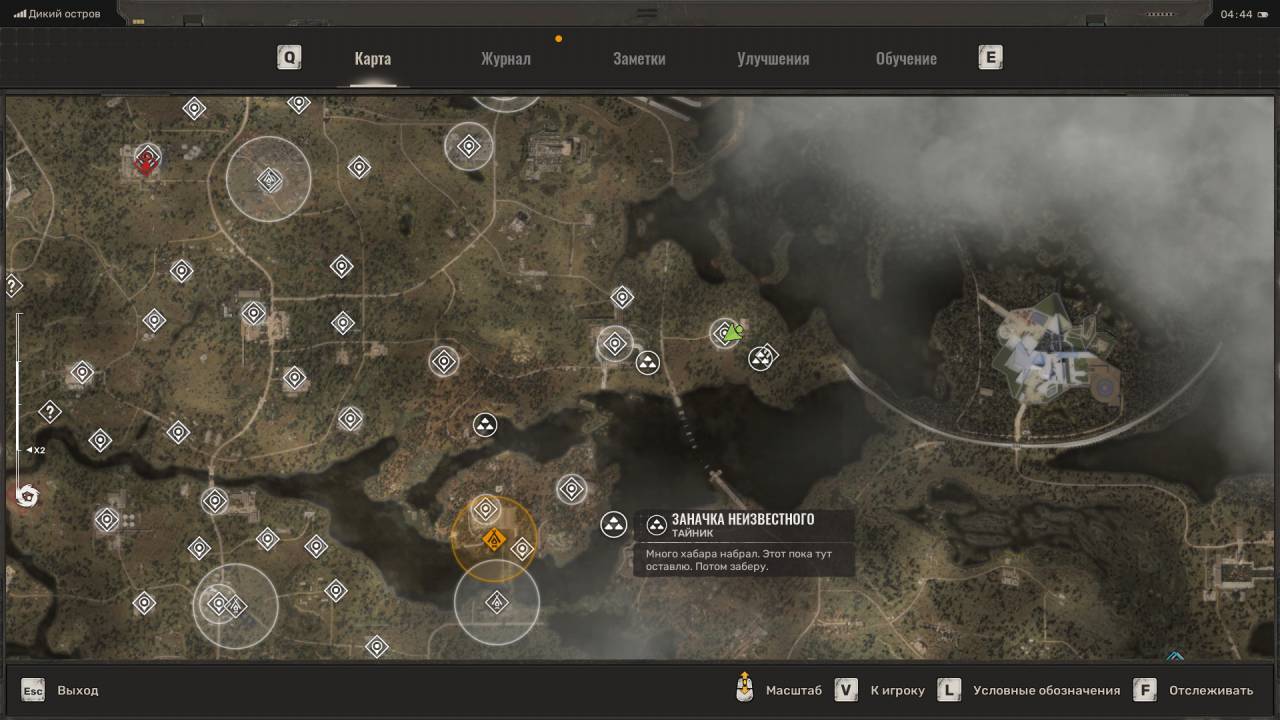
Task: Go to the Обучение tab
Action: (x=906, y=58)
